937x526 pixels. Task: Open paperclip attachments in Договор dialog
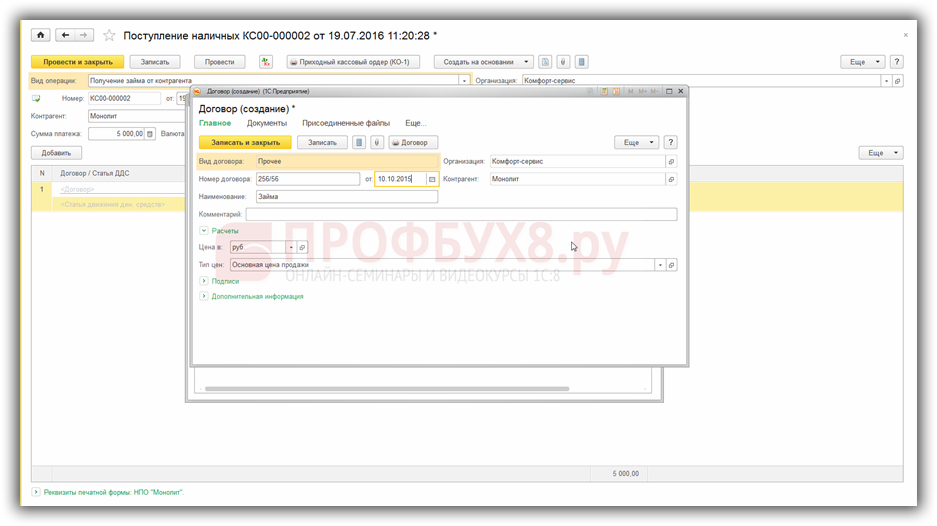[376, 142]
